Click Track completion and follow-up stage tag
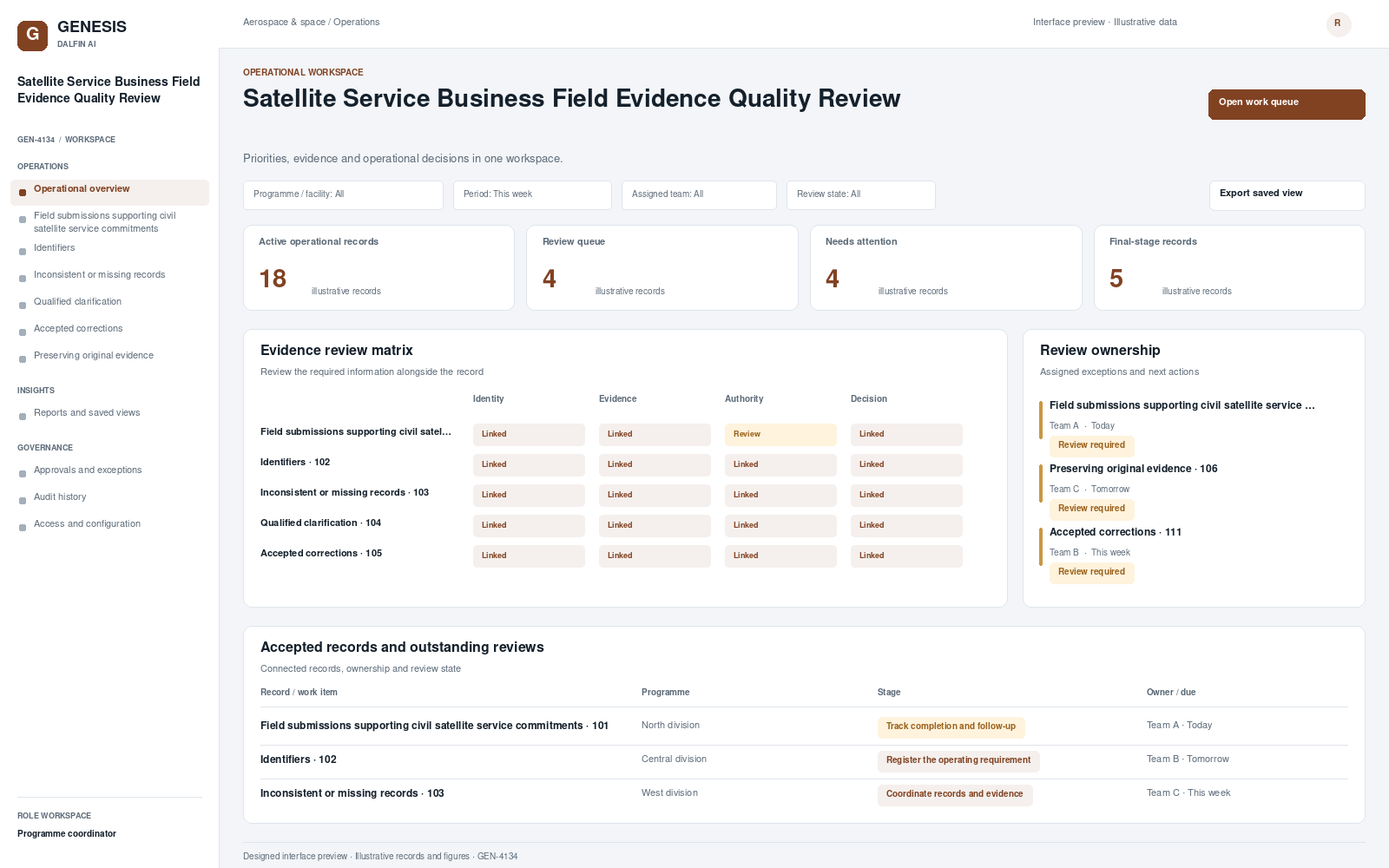The width and height of the screenshot is (1389, 868). point(951,727)
